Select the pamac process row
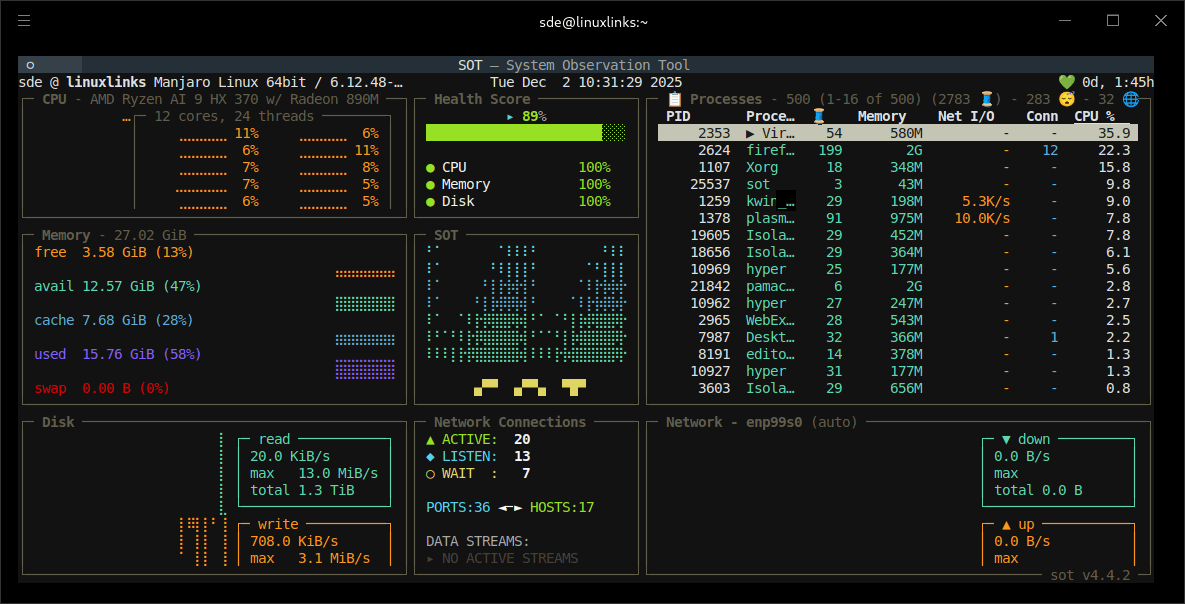 pos(766,286)
